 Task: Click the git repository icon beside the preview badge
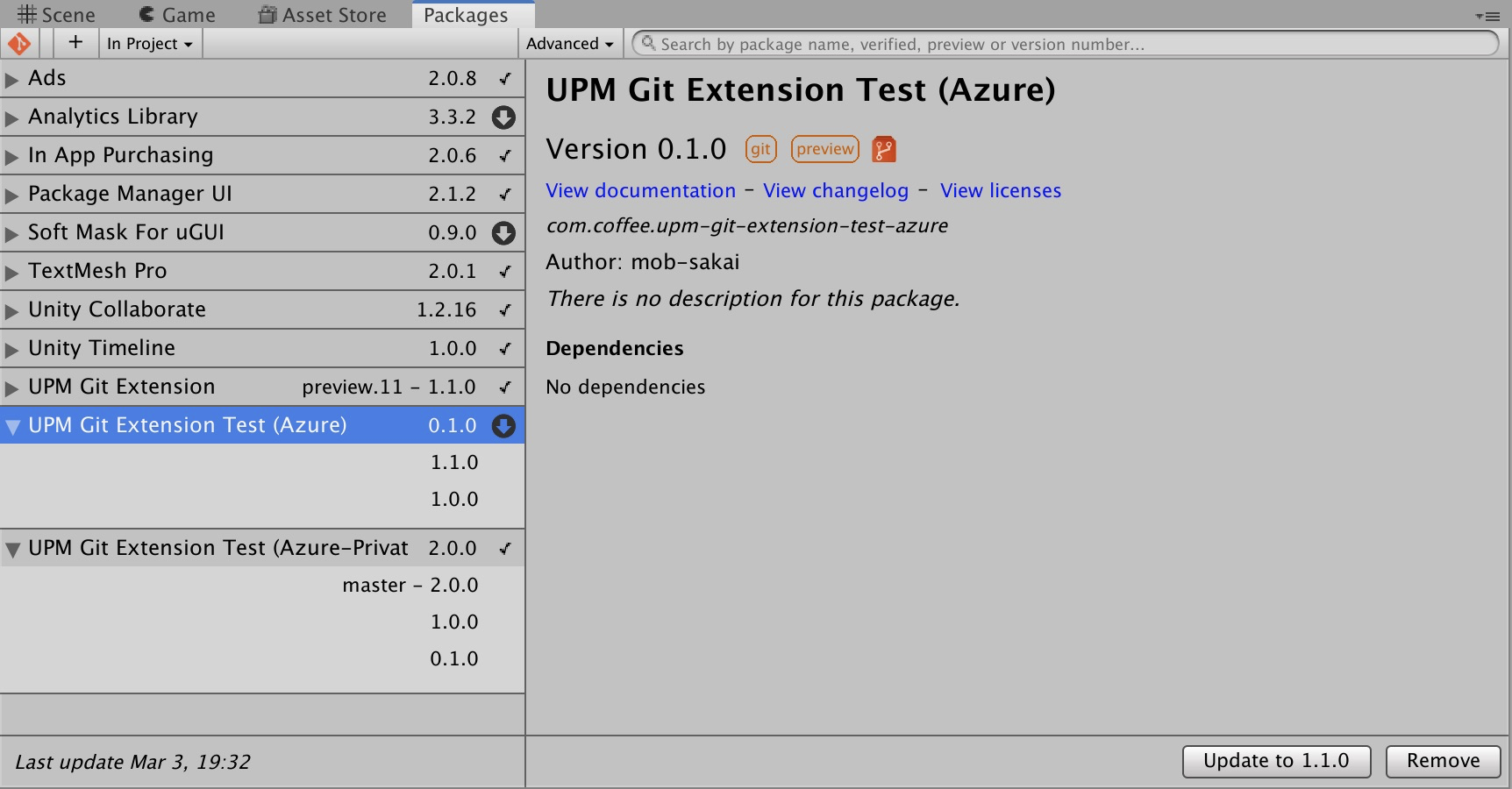(x=883, y=149)
